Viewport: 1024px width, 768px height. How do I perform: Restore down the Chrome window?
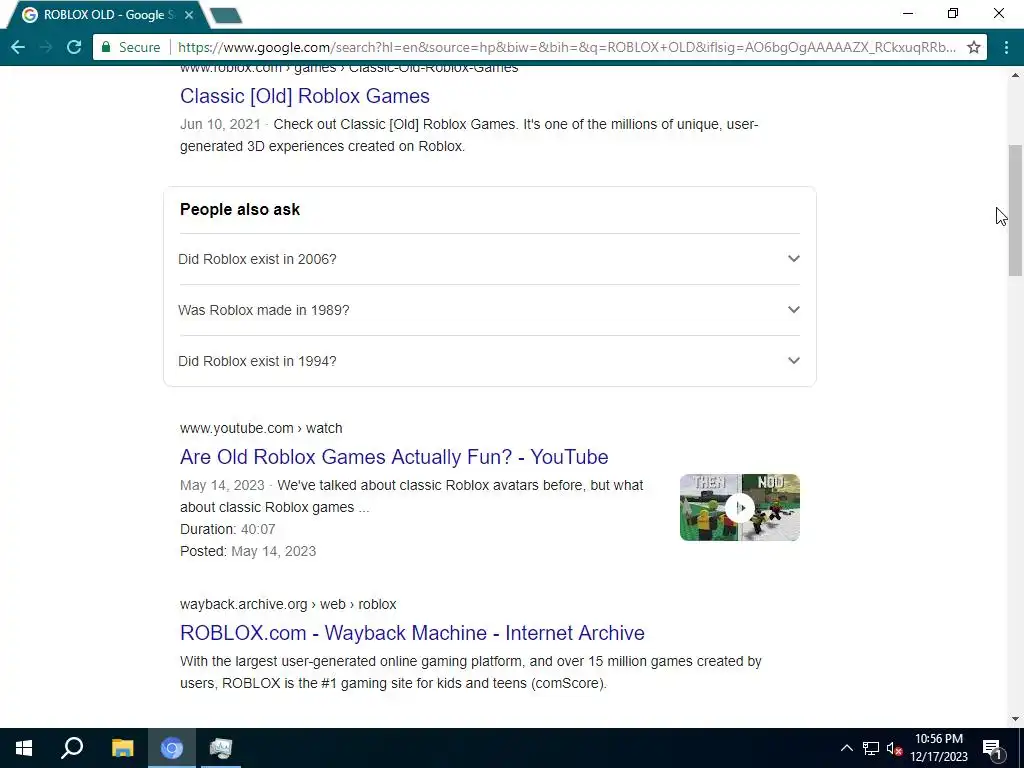pos(953,14)
